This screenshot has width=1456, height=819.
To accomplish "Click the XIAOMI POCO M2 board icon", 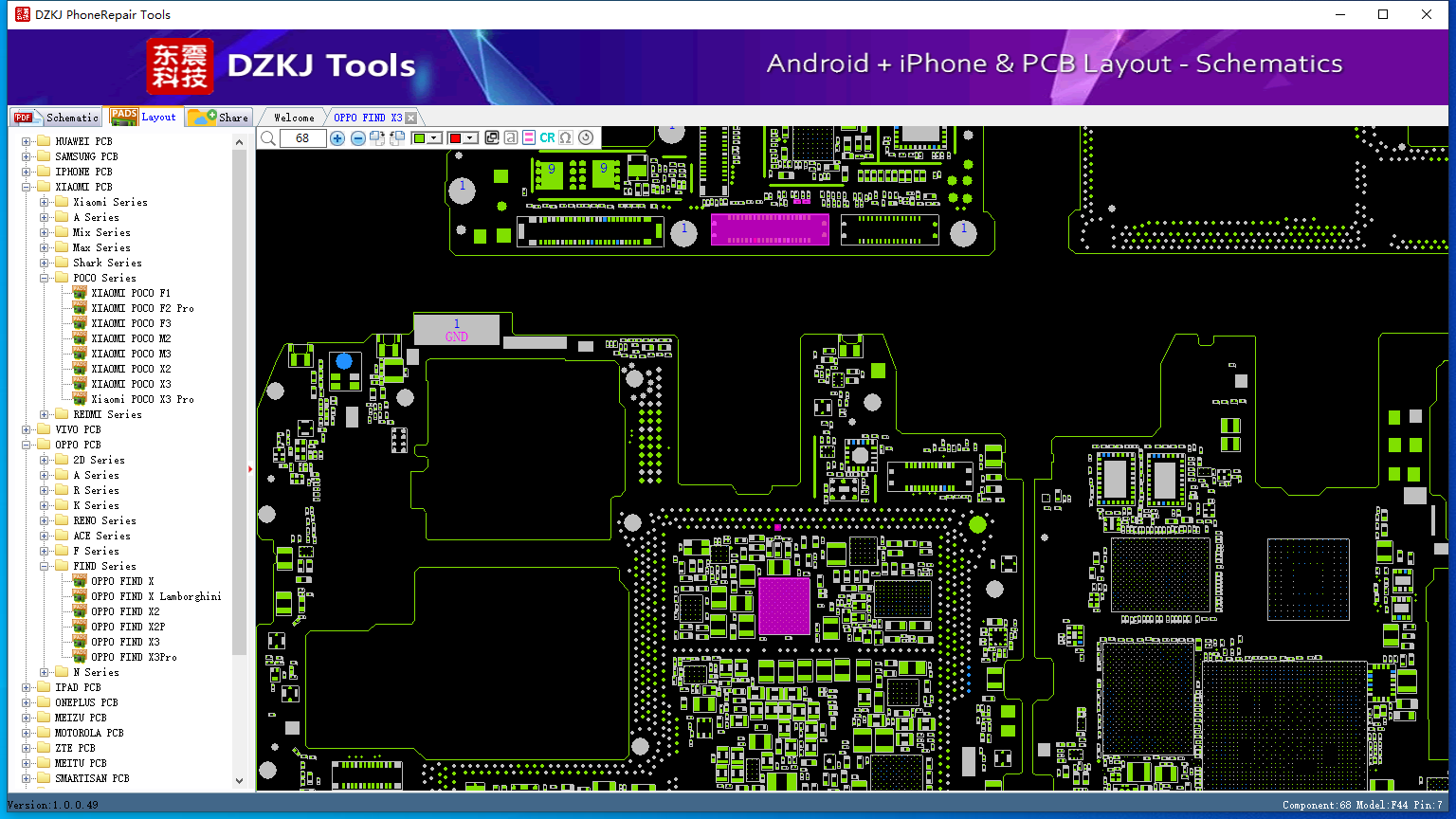I will [80, 338].
